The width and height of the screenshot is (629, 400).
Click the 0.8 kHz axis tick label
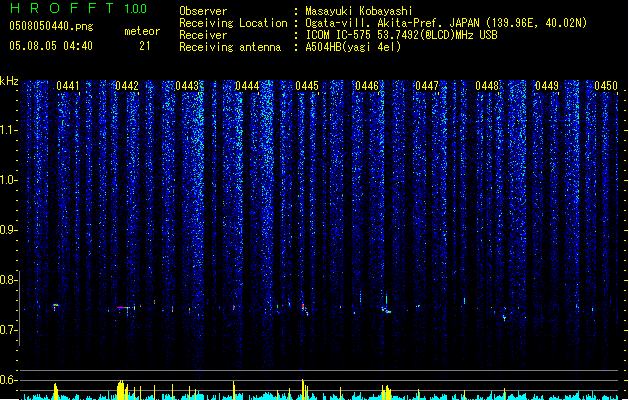pos(9,280)
